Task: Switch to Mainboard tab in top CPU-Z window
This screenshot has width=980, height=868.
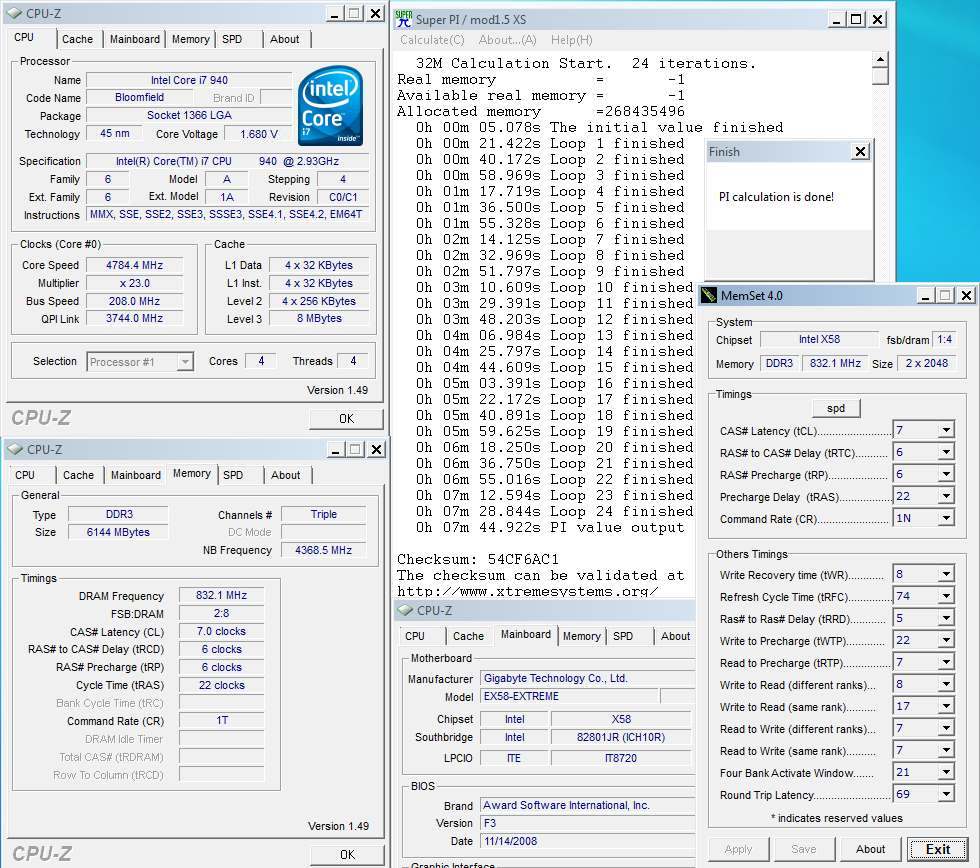Action: (x=135, y=39)
